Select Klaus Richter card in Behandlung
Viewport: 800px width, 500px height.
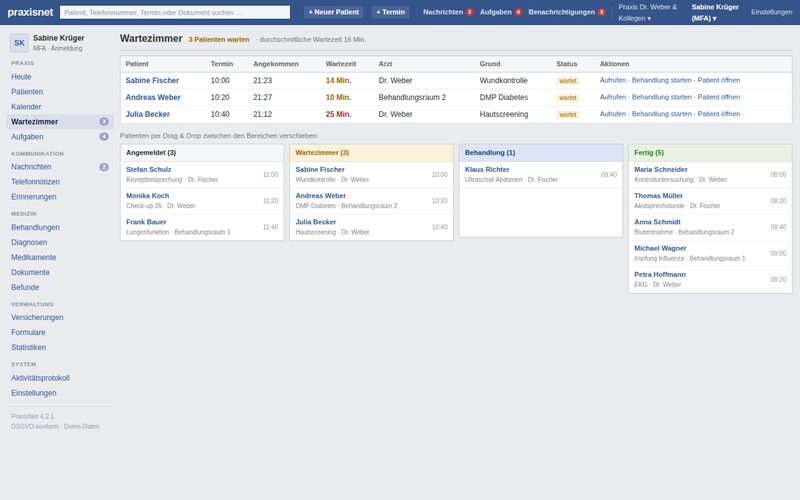[x=541, y=174]
